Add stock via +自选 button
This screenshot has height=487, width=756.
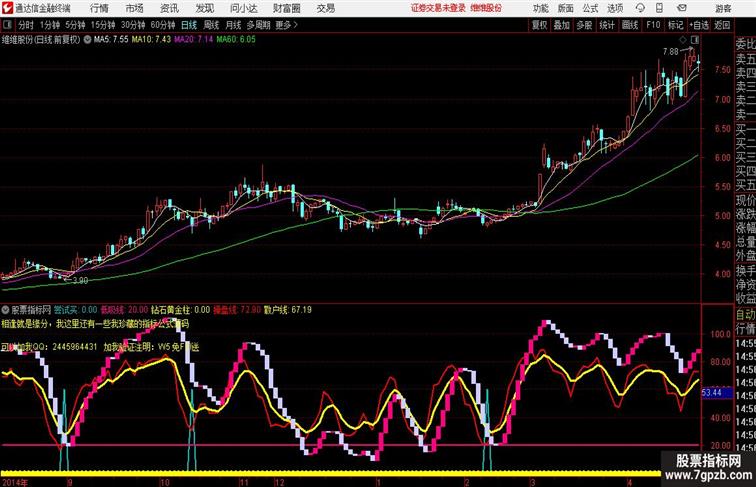699,25
